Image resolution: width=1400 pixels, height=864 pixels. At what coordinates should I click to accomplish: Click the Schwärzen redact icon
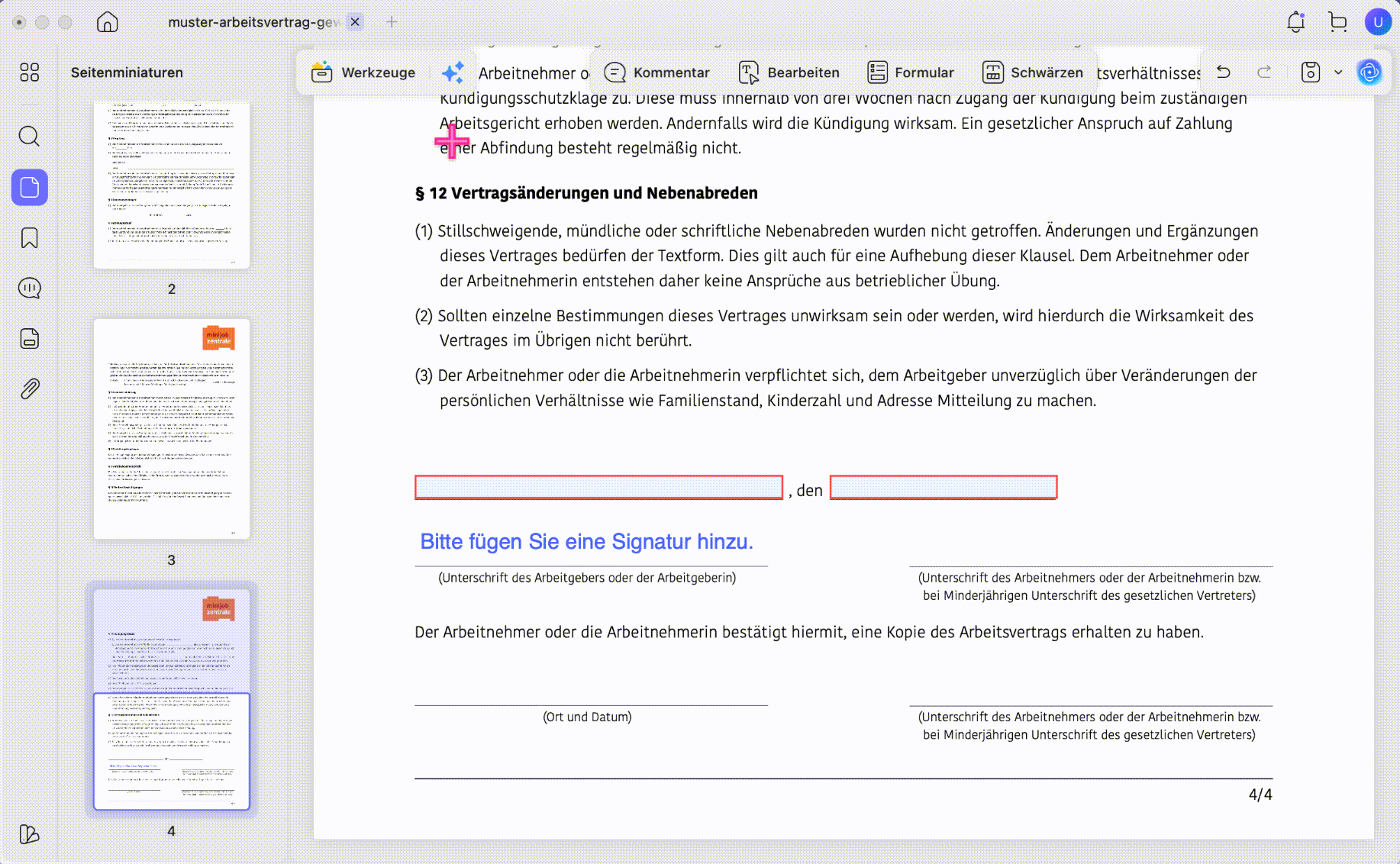[992, 73]
